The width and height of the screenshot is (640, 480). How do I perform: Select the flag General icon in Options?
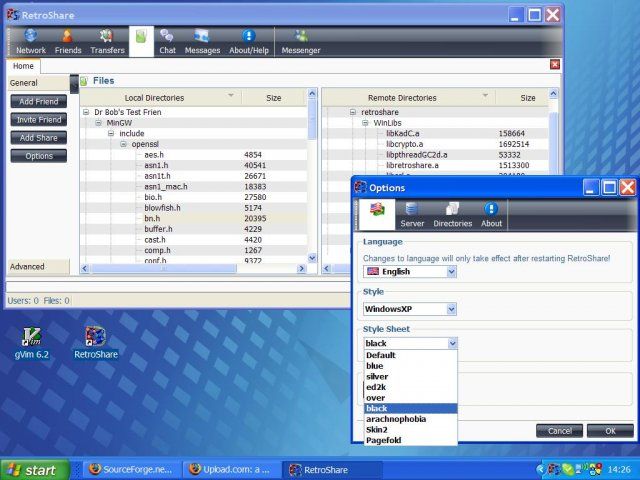(377, 214)
